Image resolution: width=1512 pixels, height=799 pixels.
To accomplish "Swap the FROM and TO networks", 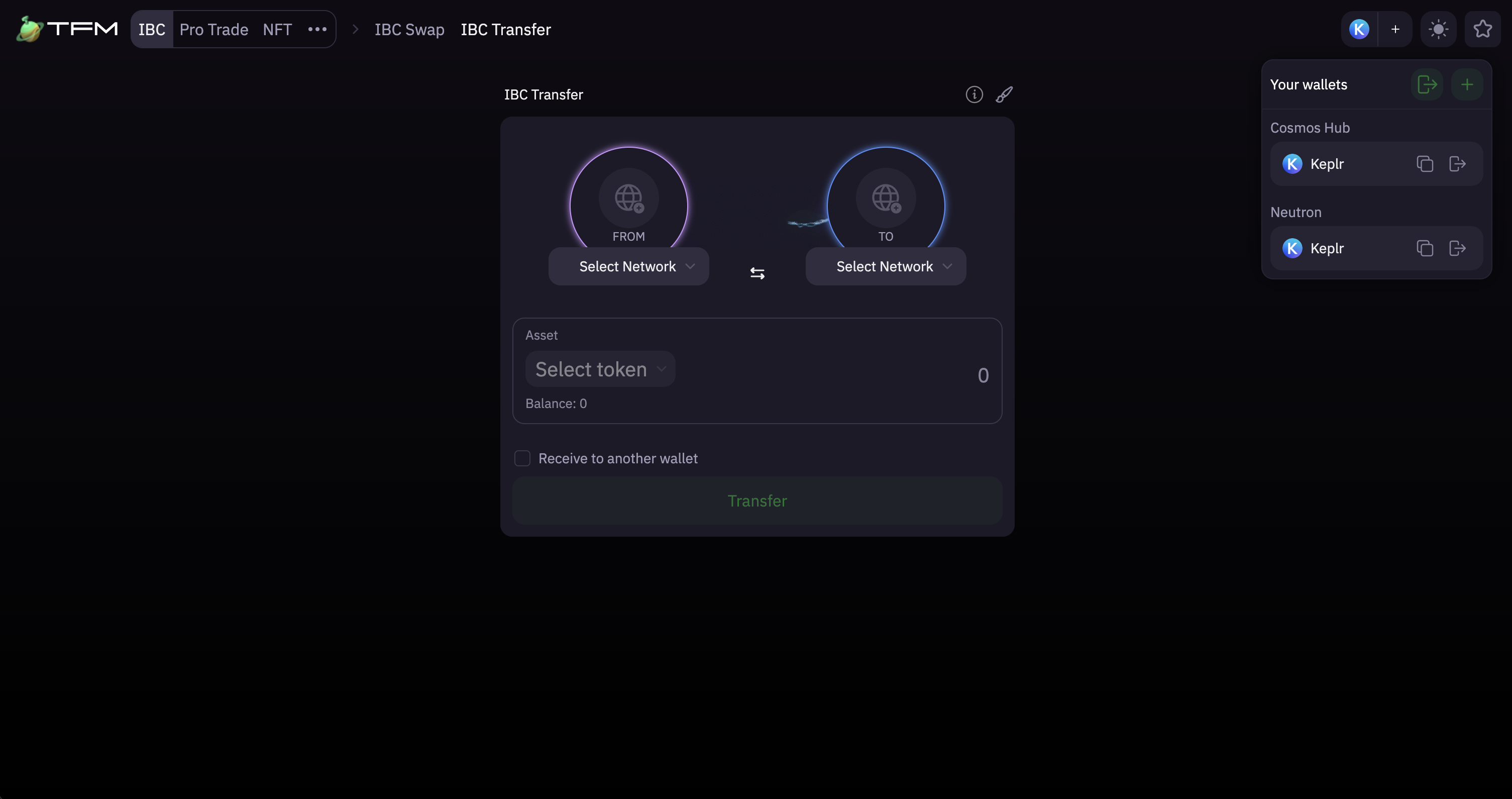I will click(x=757, y=273).
